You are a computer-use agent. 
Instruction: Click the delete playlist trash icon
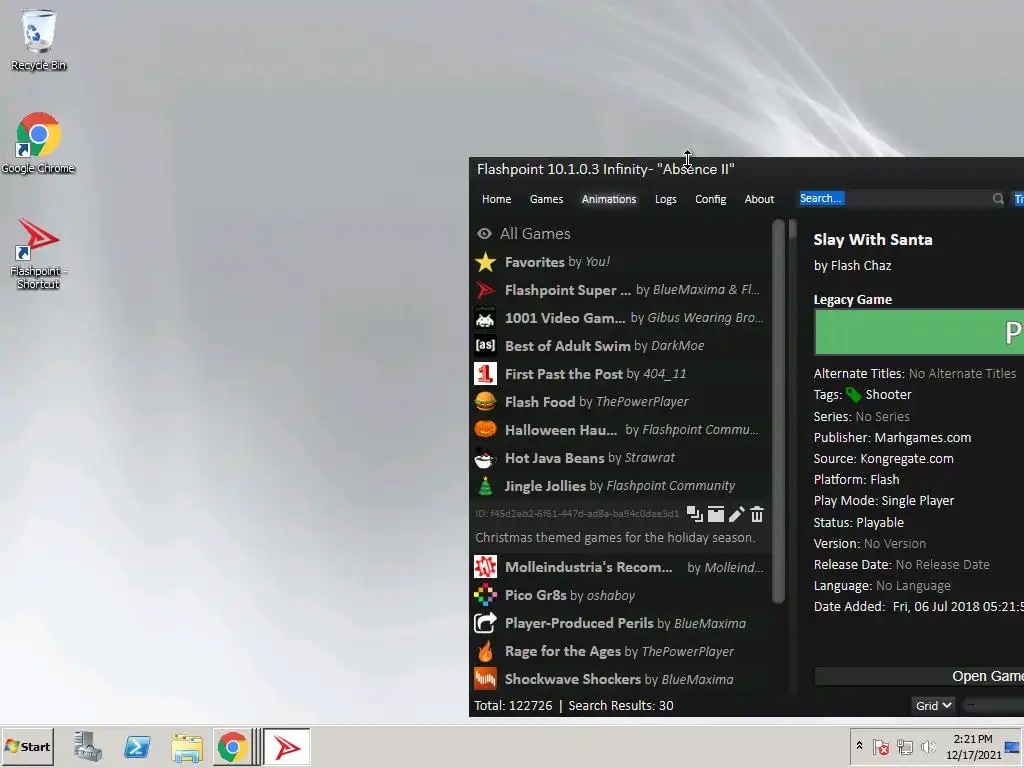pyautogui.click(x=757, y=515)
